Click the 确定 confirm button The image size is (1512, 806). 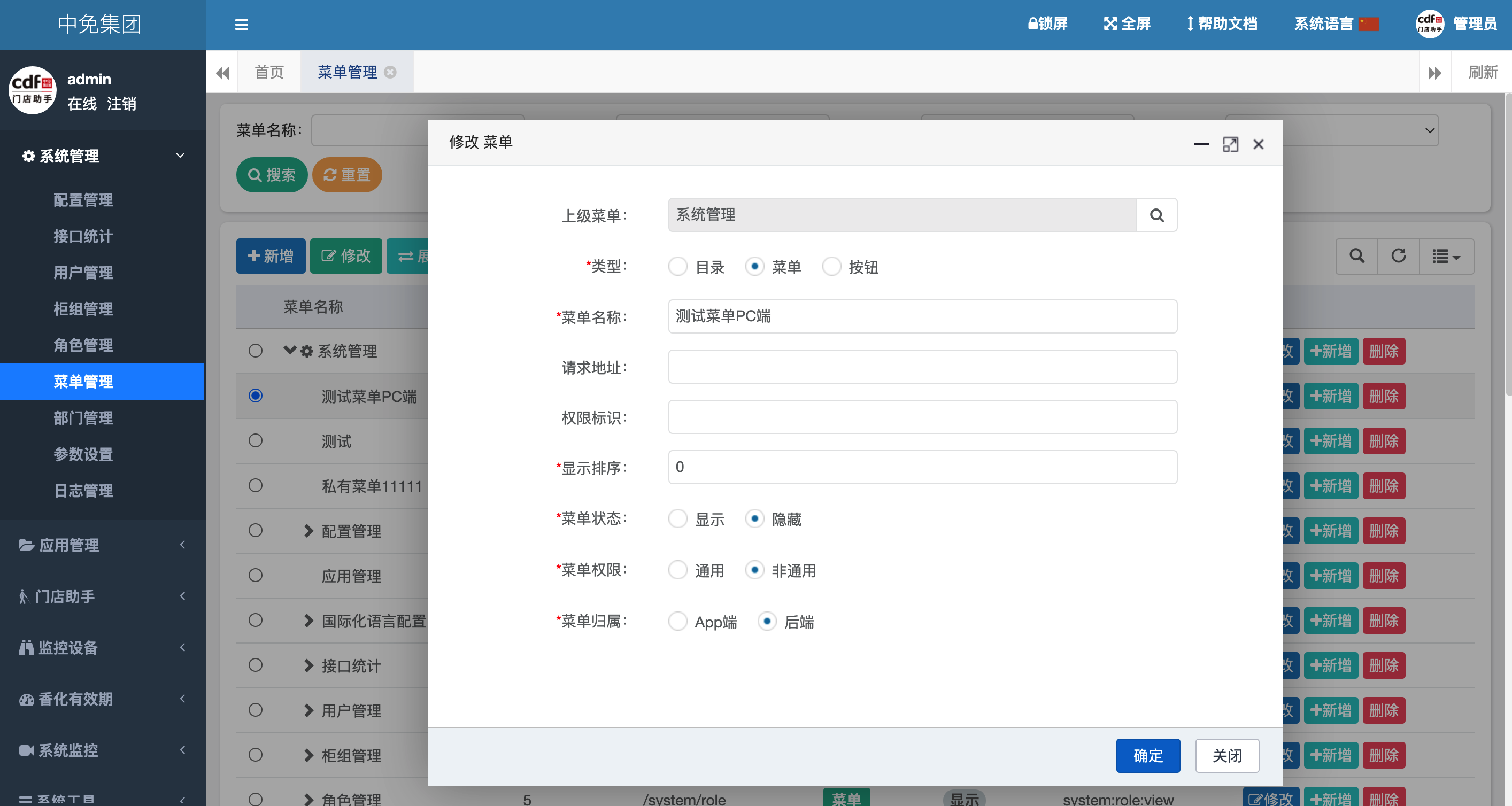1147,756
